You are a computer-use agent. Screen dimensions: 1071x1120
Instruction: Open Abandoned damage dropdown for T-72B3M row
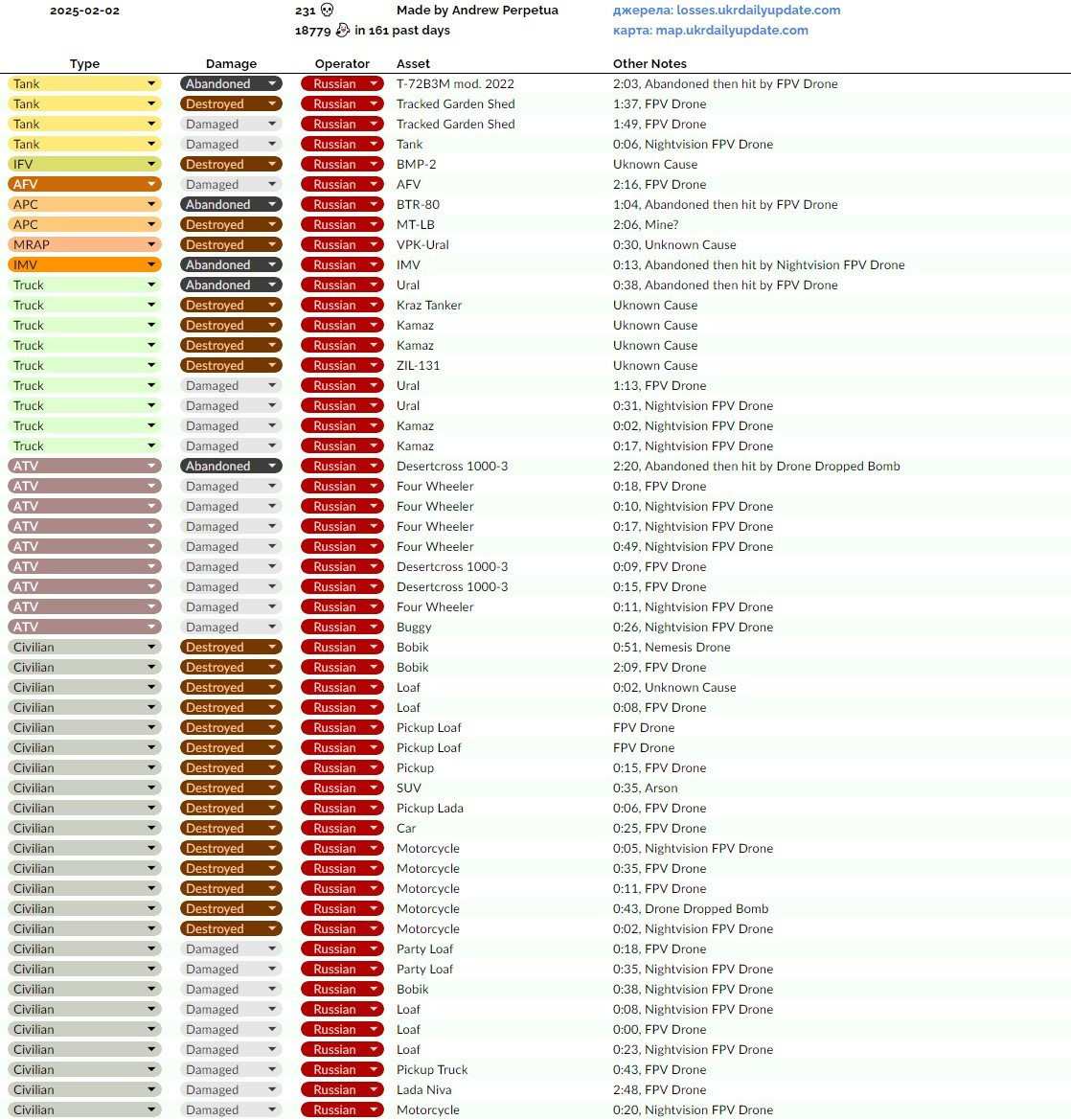pyautogui.click(x=231, y=83)
